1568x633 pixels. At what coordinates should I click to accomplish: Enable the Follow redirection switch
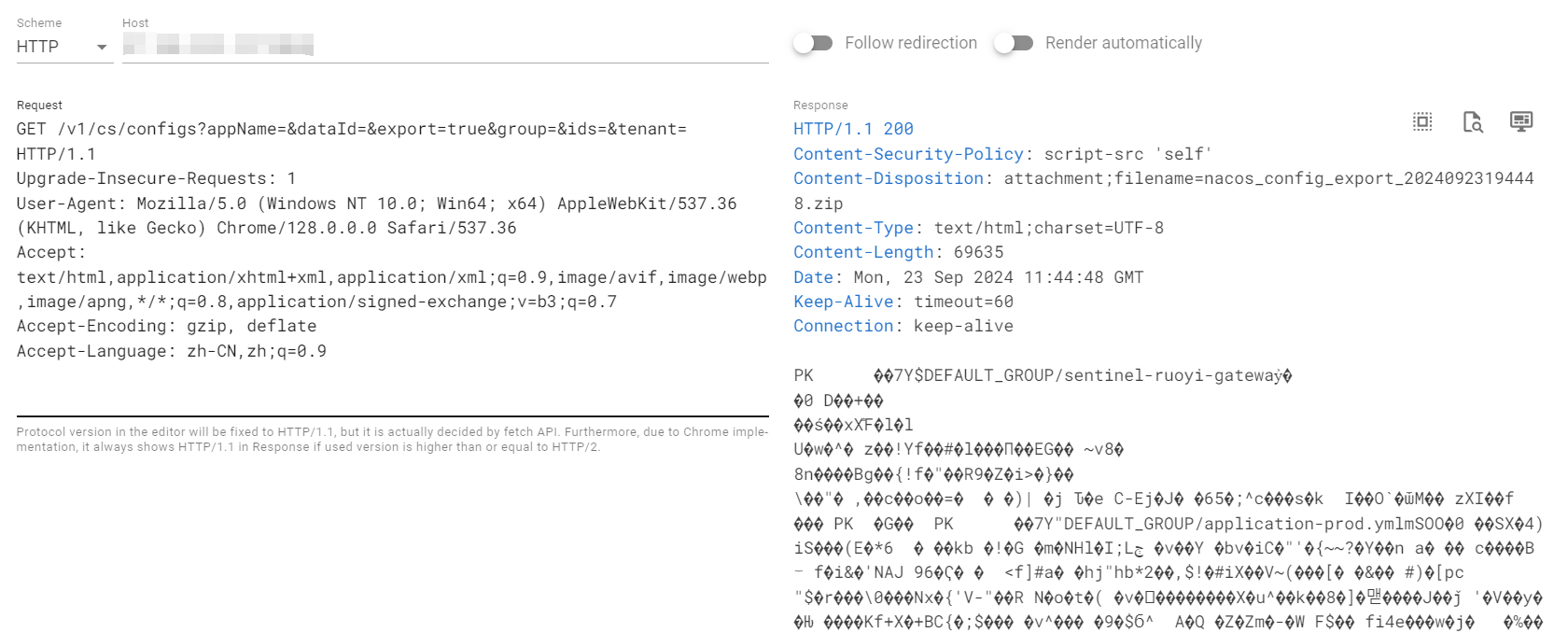[813, 43]
